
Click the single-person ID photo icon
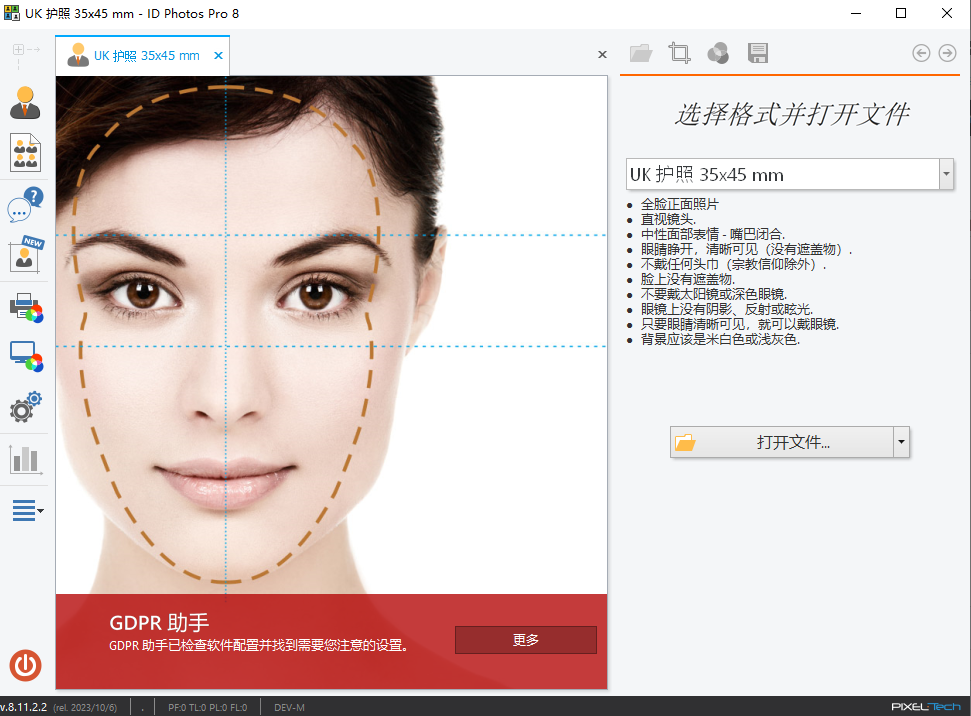(x=26, y=102)
